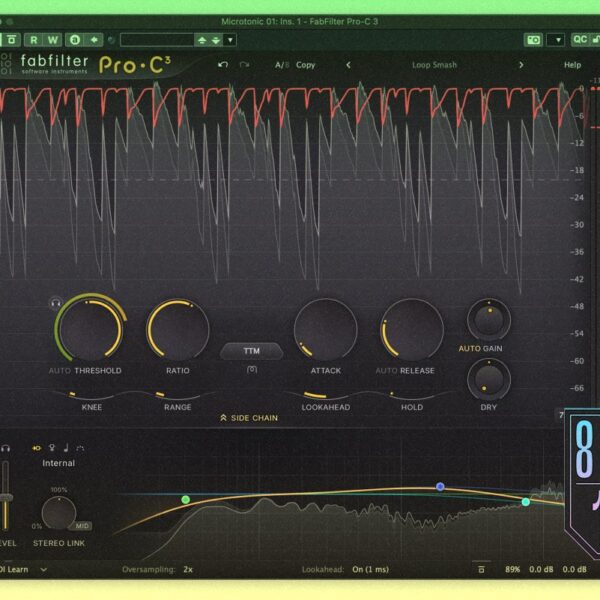Click the Undo arrow icon
Screen dimensions: 600x600
click(x=223, y=65)
